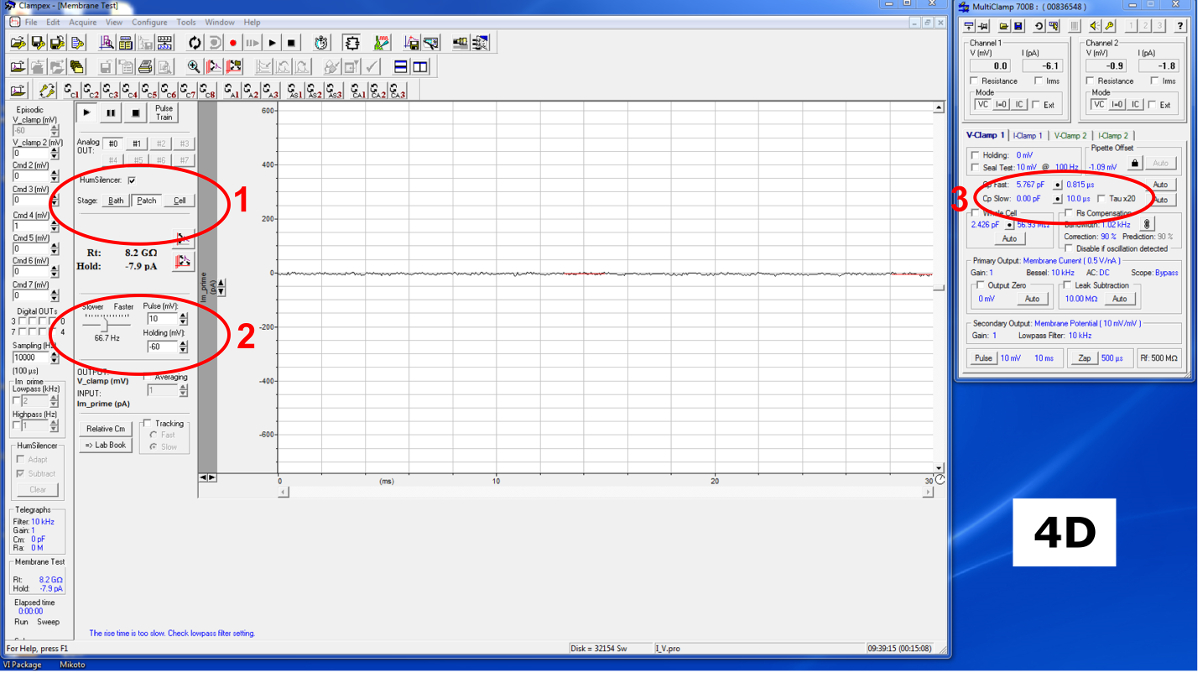This screenshot has width=1200, height=673.
Task: Click the Lab Book button
Action: coord(106,445)
